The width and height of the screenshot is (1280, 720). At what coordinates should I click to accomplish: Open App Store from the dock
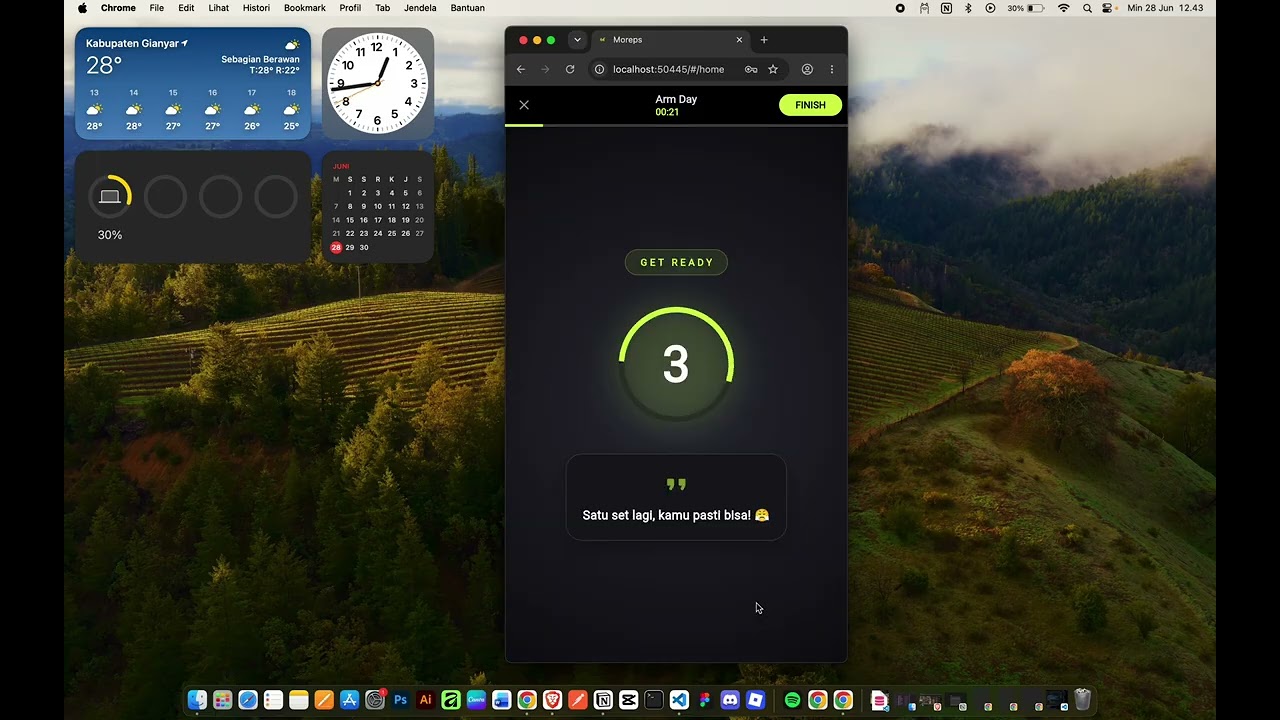point(349,700)
